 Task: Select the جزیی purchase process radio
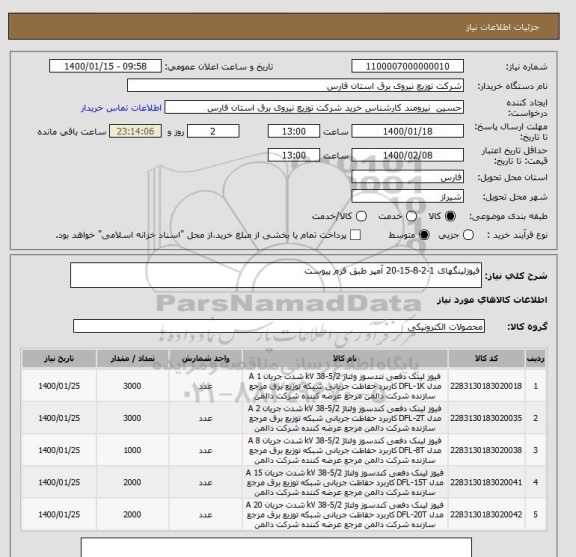pyautogui.click(x=468, y=235)
